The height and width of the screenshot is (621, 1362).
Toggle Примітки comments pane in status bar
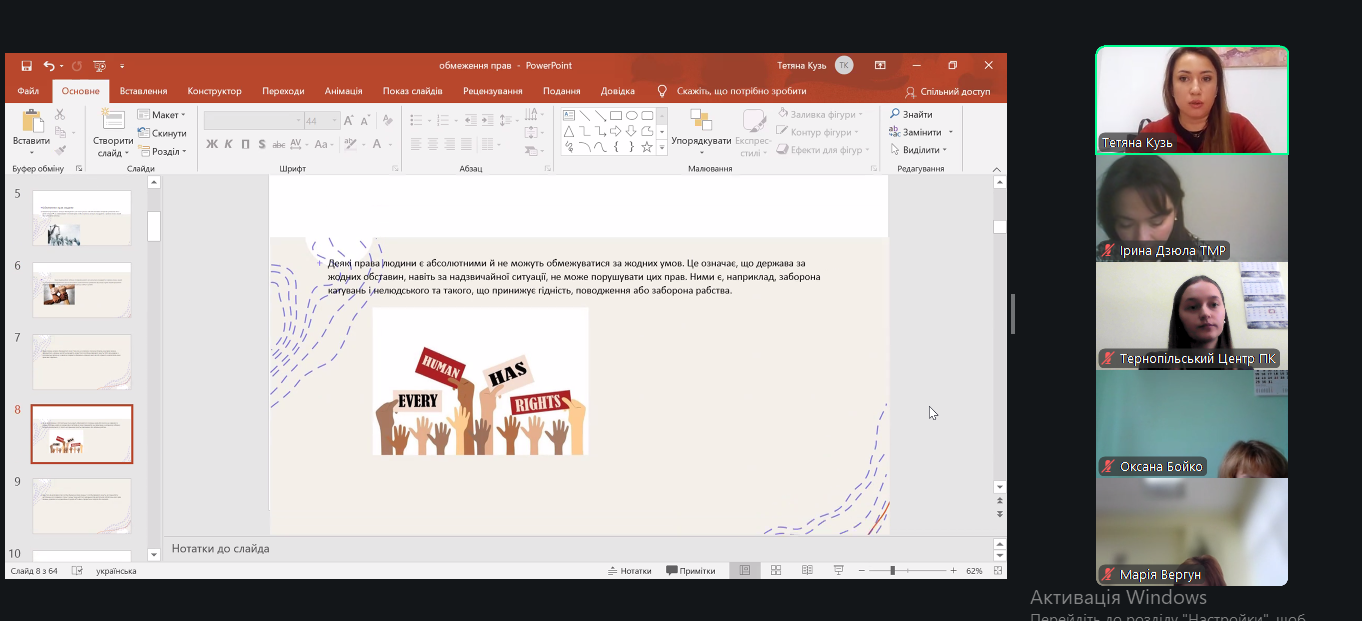point(689,571)
